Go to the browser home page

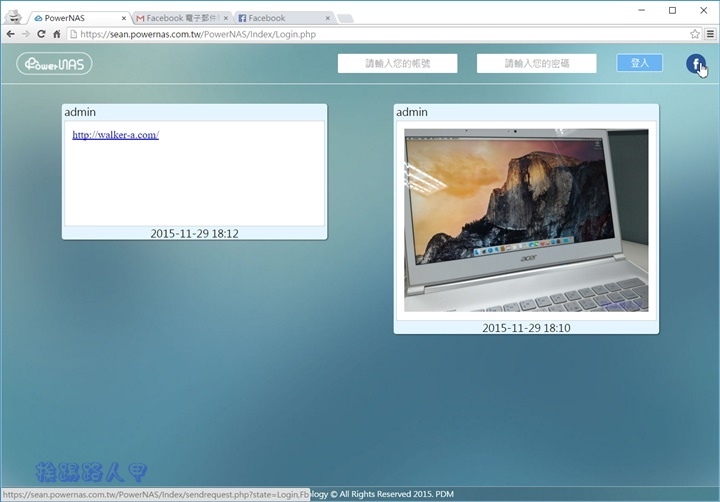click(x=57, y=34)
